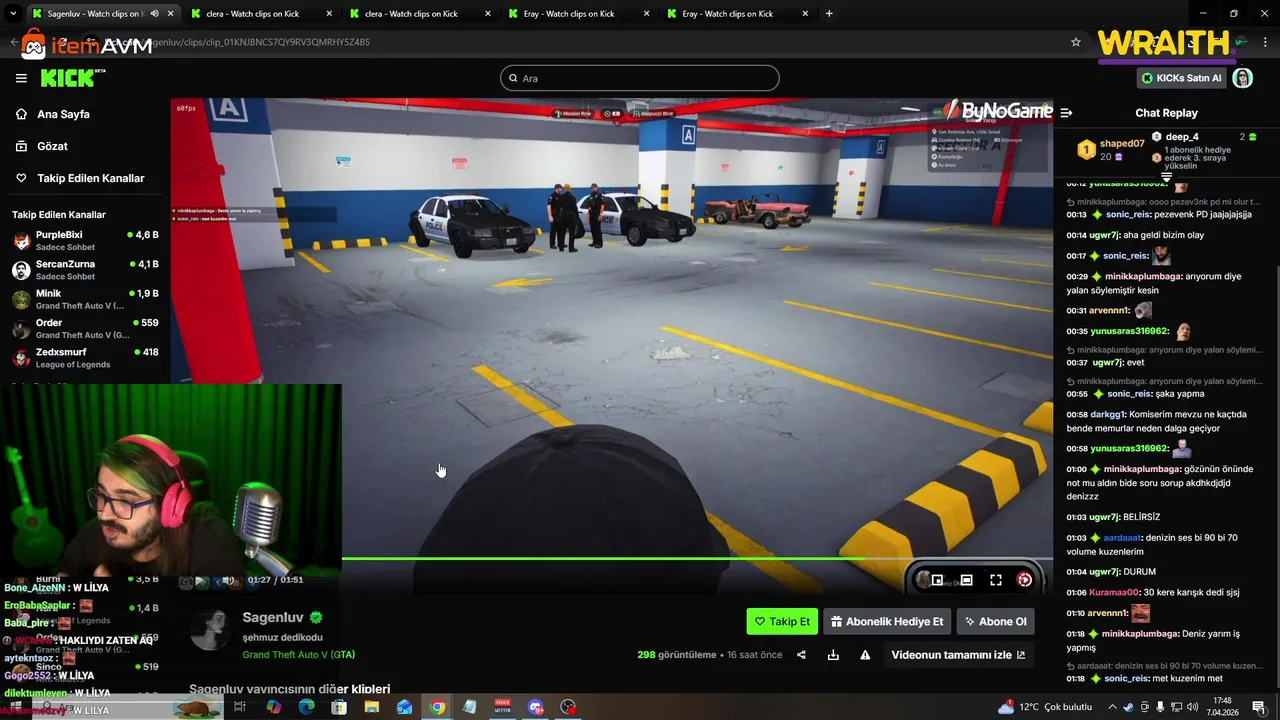Open PurpleBixi channel in followed list
The image size is (1280, 720).
[x=85, y=241]
